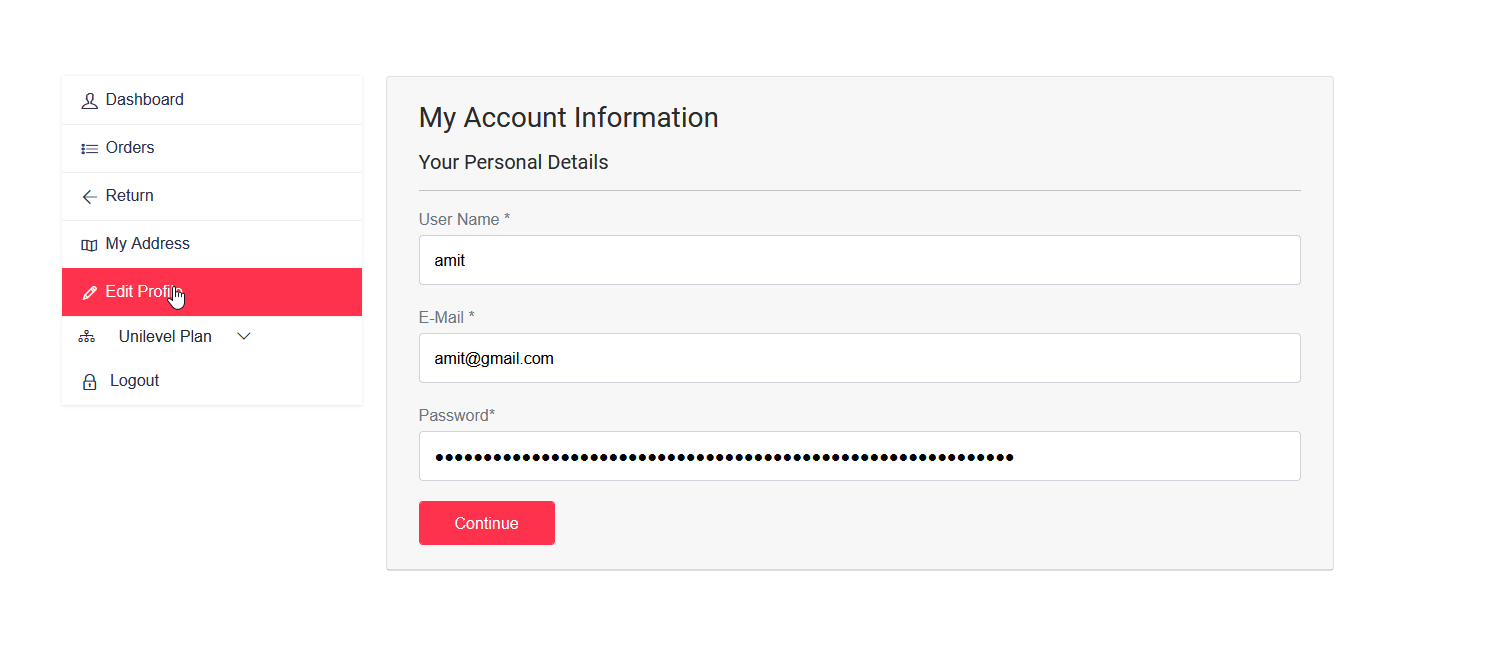Open the Orders section
Image resolution: width=1503 pixels, height=671 pixels.
[x=128, y=147]
